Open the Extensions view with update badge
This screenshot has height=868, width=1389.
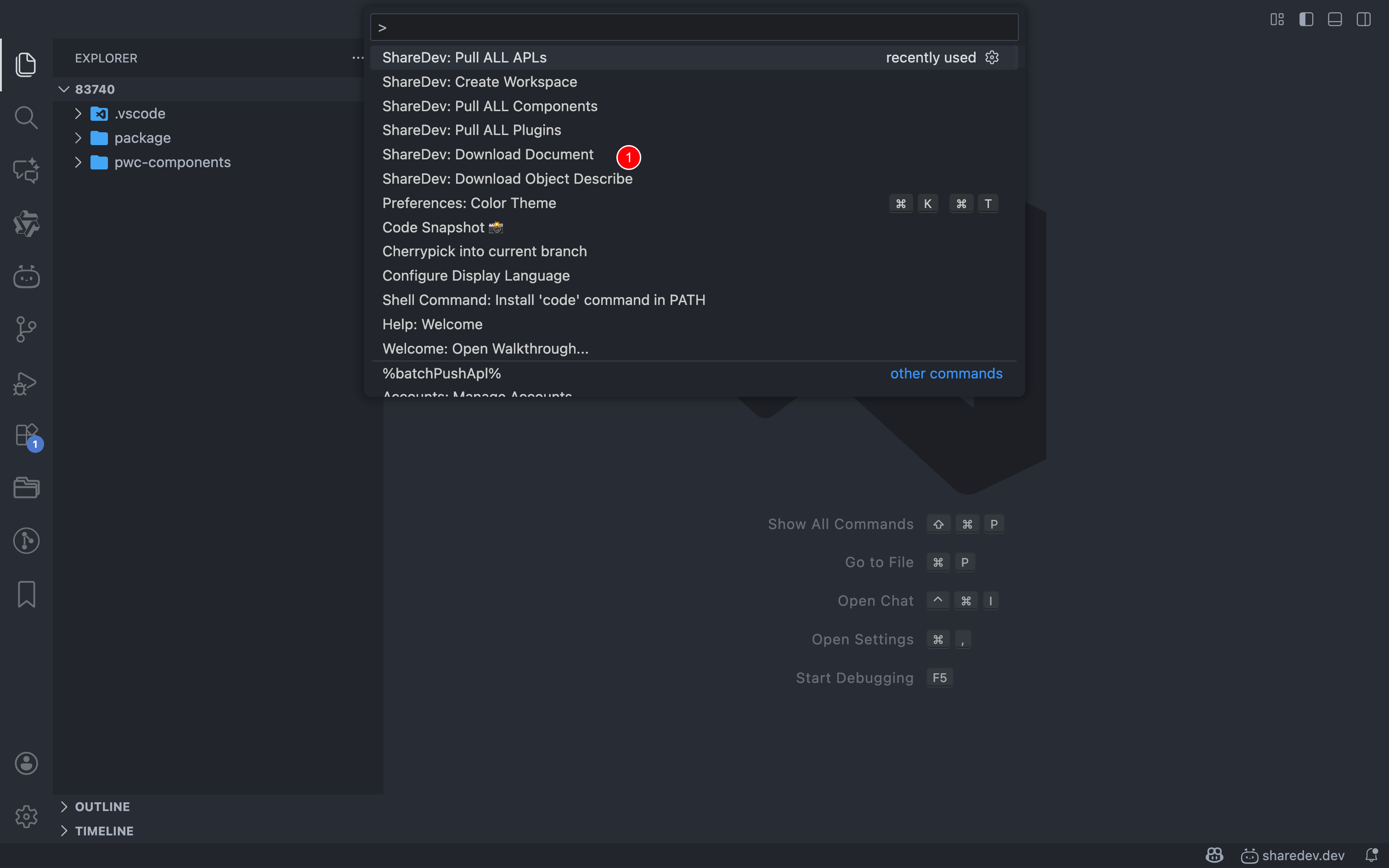click(x=26, y=436)
